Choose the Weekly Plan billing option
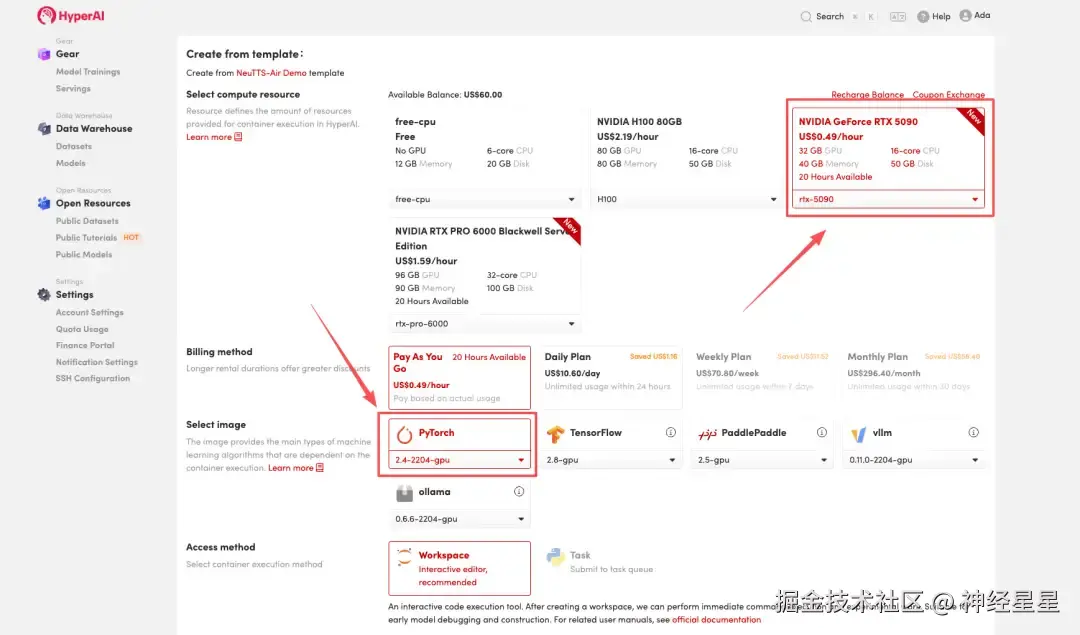Image resolution: width=1080 pixels, height=635 pixels. (762, 377)
